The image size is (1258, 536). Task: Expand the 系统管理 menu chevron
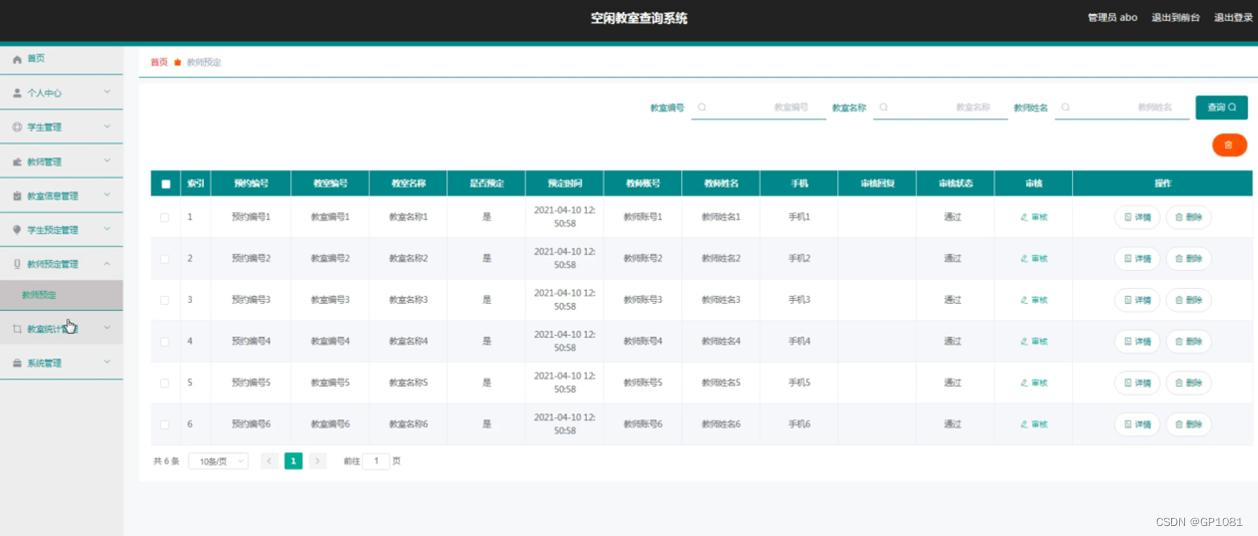[107, 363]
